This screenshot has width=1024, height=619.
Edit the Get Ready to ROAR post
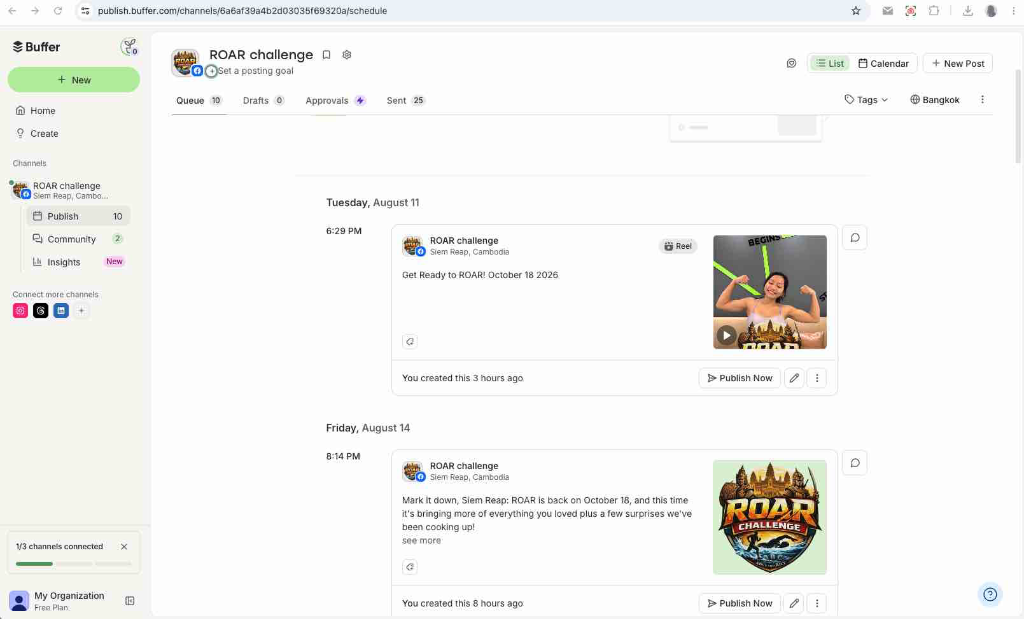coord(794,378)
